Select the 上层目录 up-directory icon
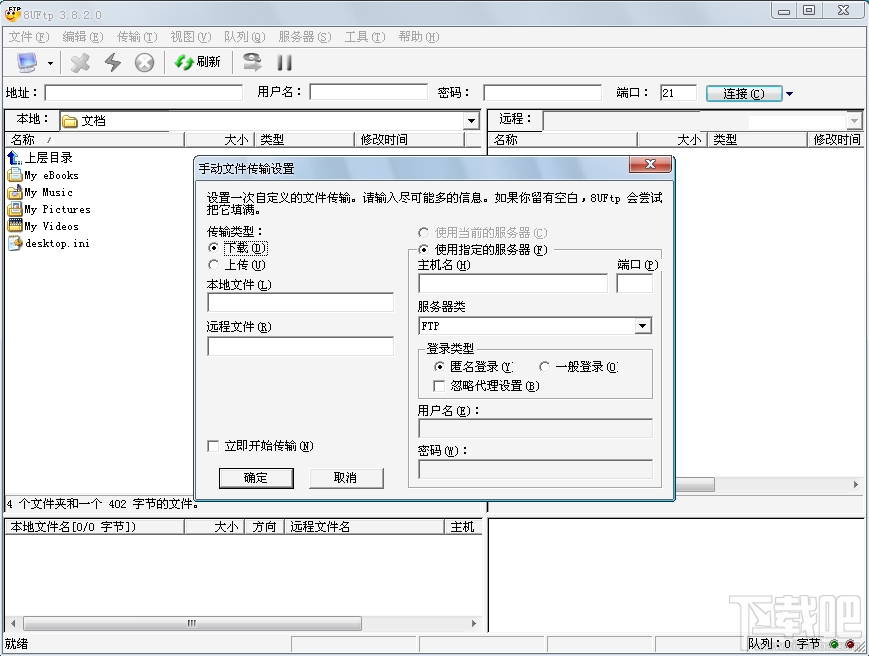This screenshot has width=869, height=656. pyautogui.click(x=15, y=158)
